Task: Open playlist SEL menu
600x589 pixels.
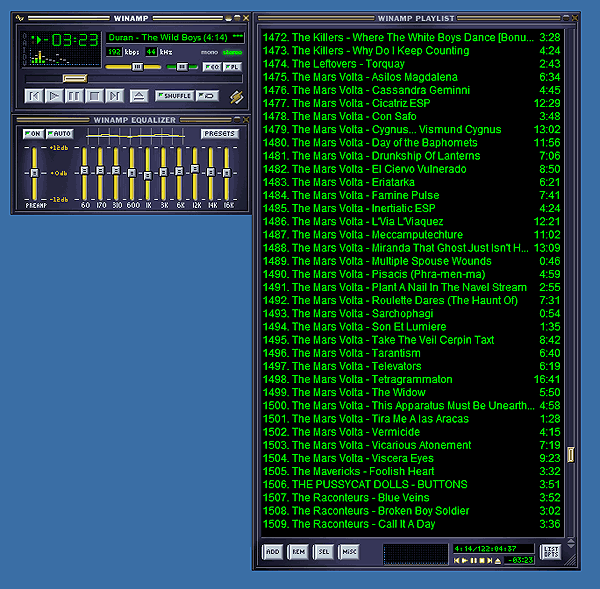Action: click(x=324, y=551)
